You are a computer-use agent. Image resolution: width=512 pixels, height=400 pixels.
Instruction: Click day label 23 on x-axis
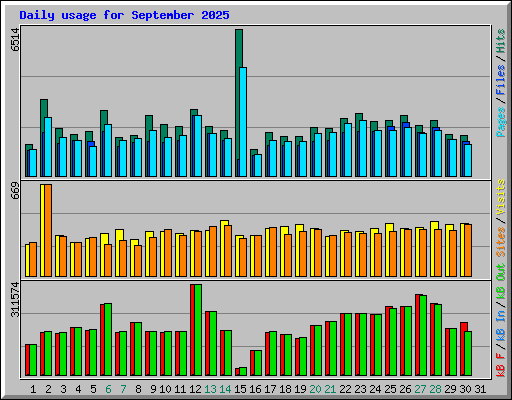(x=360, y=389)
